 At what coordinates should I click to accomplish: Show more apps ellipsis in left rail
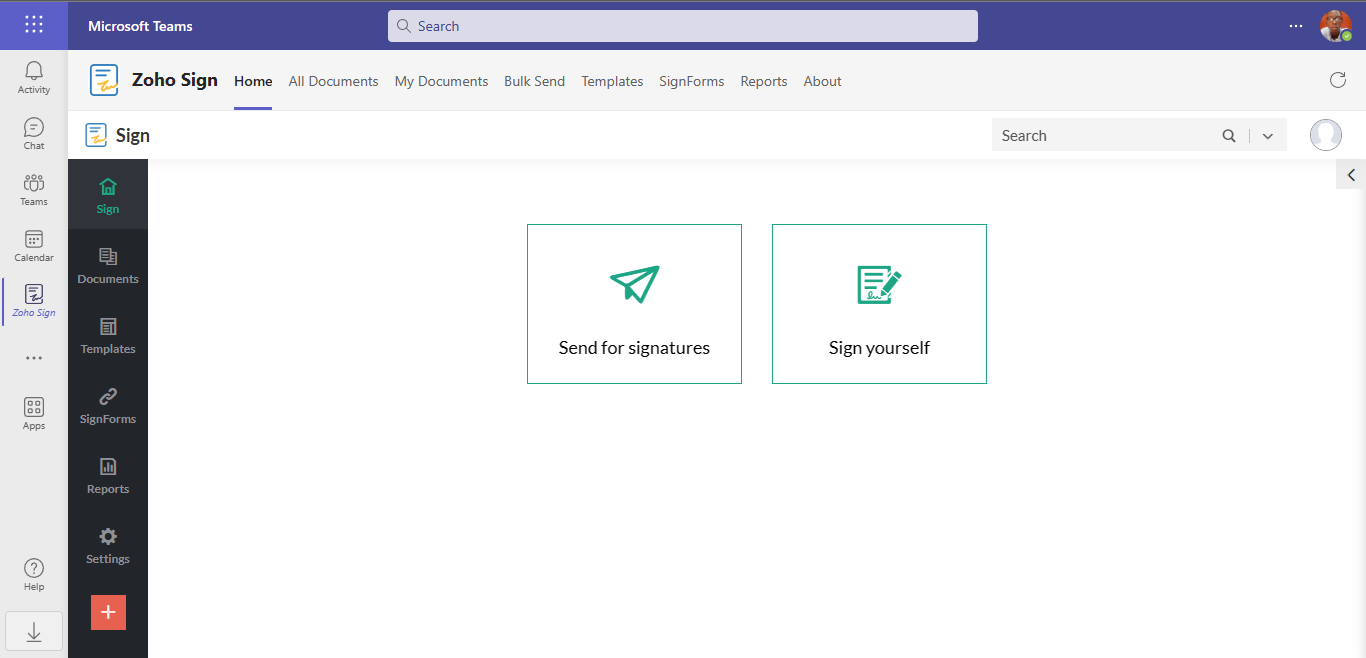click(34, 358)
